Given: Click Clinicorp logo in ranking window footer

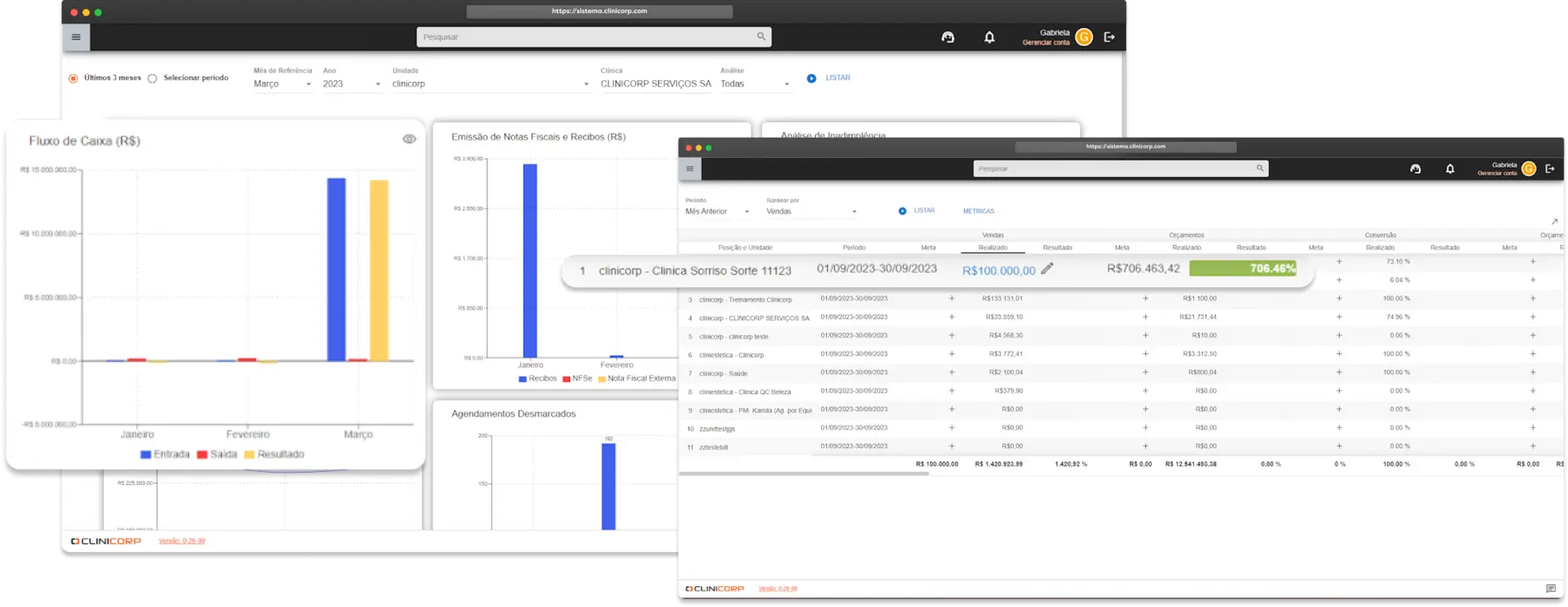Looking at the screenshot, I should point(715,589).
